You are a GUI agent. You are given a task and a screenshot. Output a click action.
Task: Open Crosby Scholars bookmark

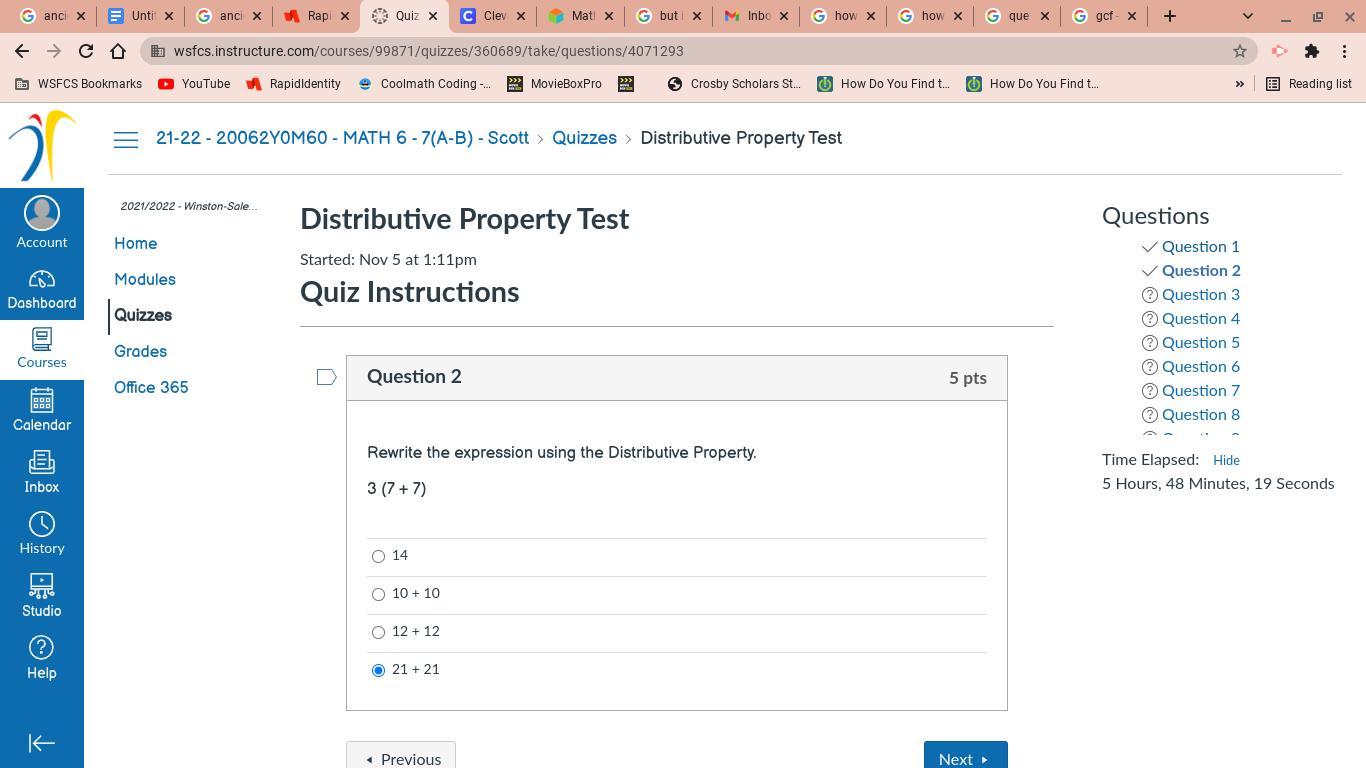(735, 84)
